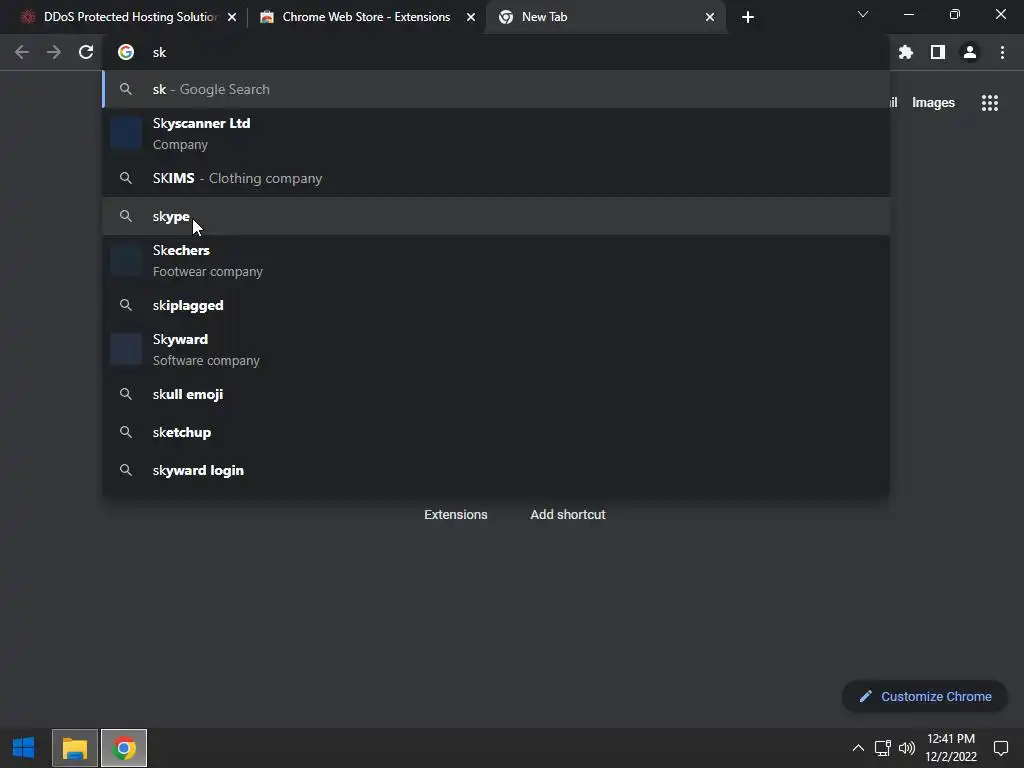The width and height of the screenshot is (1024, 768).
Task: Open the Extensions puzzle icon
Action: tap(906, 52)
